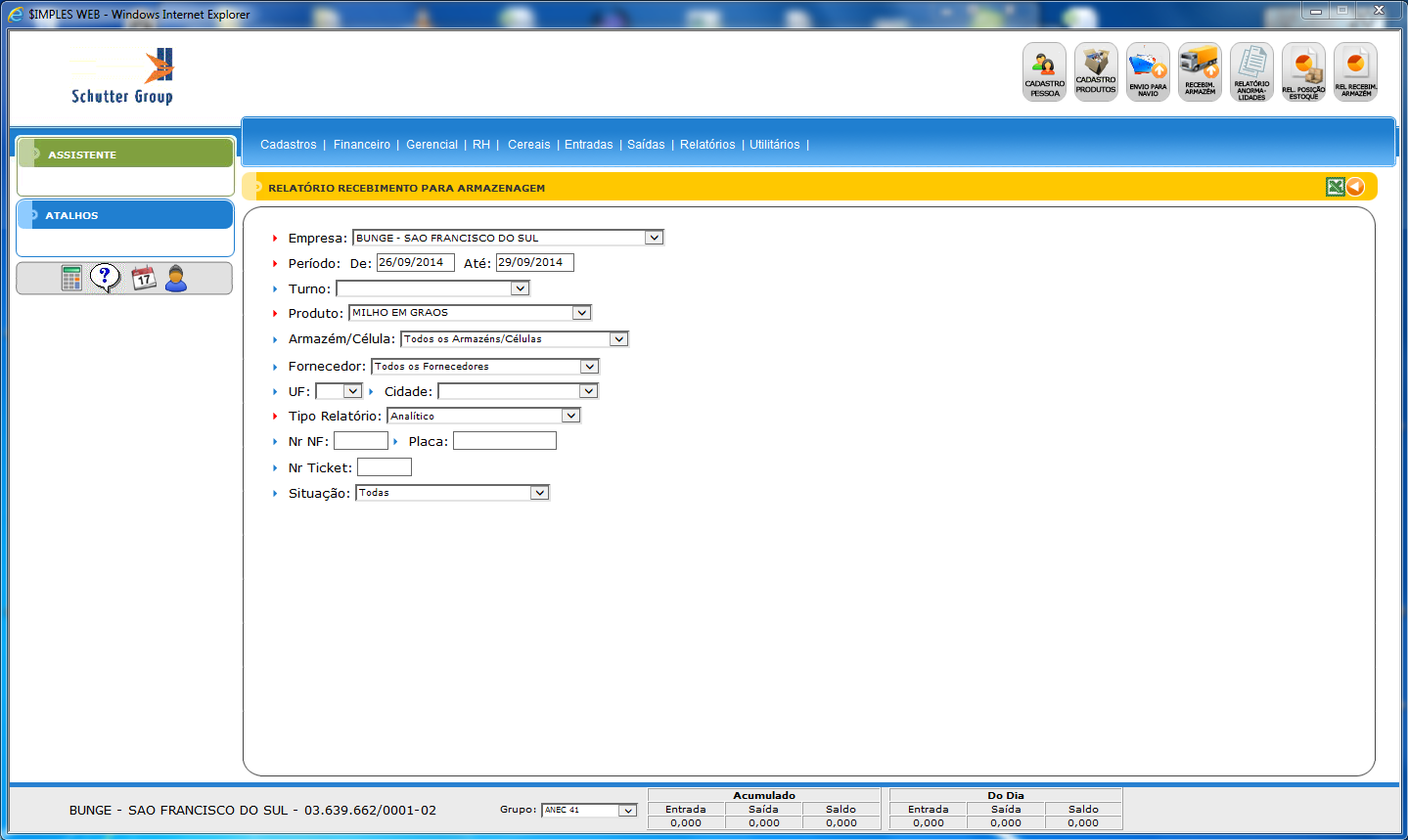The image size is (1408, 840).
Task: Open the calendar icon in sidebar
Action: pos(144,279)
